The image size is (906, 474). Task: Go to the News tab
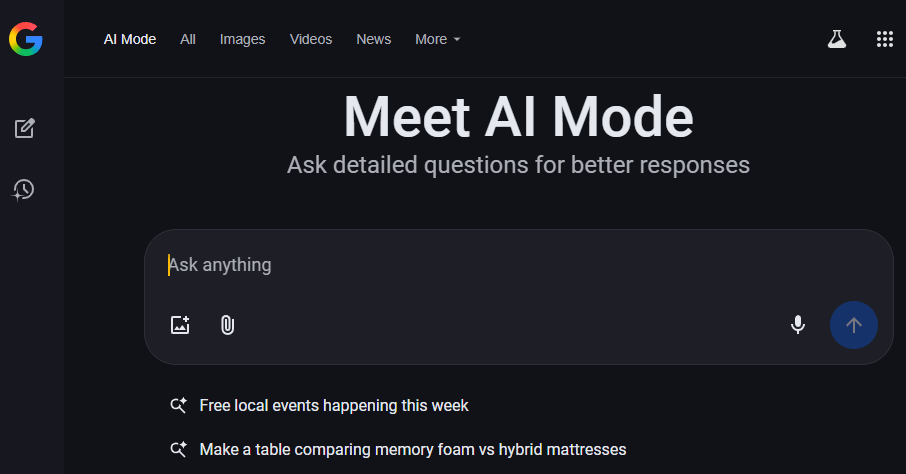[373, 39]
